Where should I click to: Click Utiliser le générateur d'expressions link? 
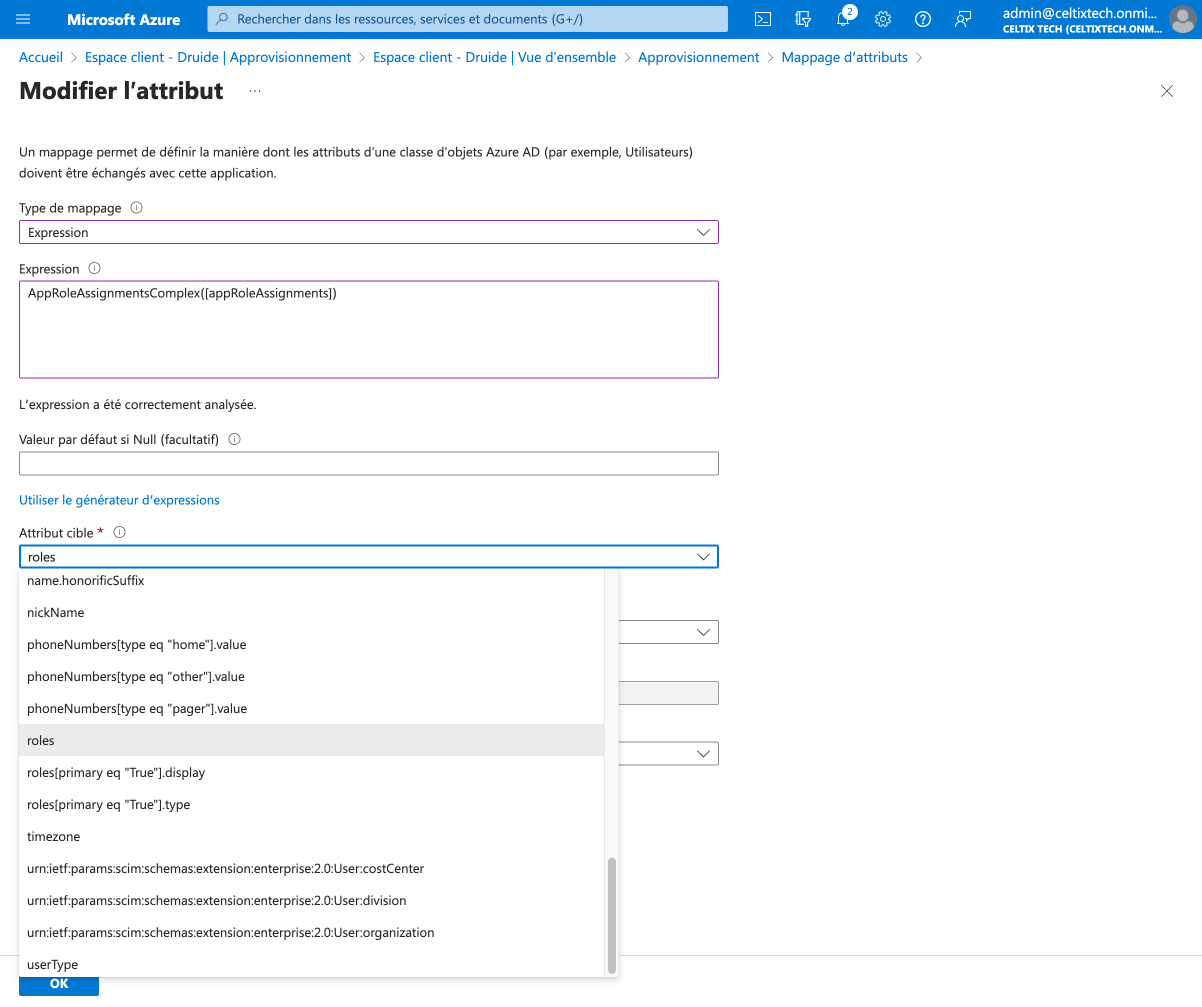pos(119,500)
